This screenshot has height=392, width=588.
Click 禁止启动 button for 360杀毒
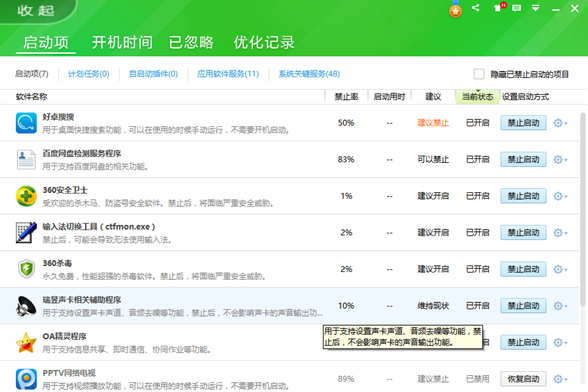pos(523,269)
